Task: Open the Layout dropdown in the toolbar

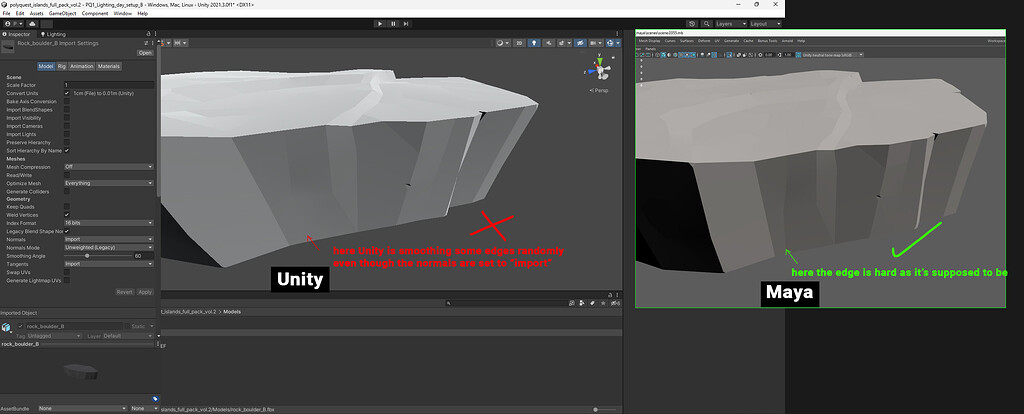Action: (x=765, y=23)
